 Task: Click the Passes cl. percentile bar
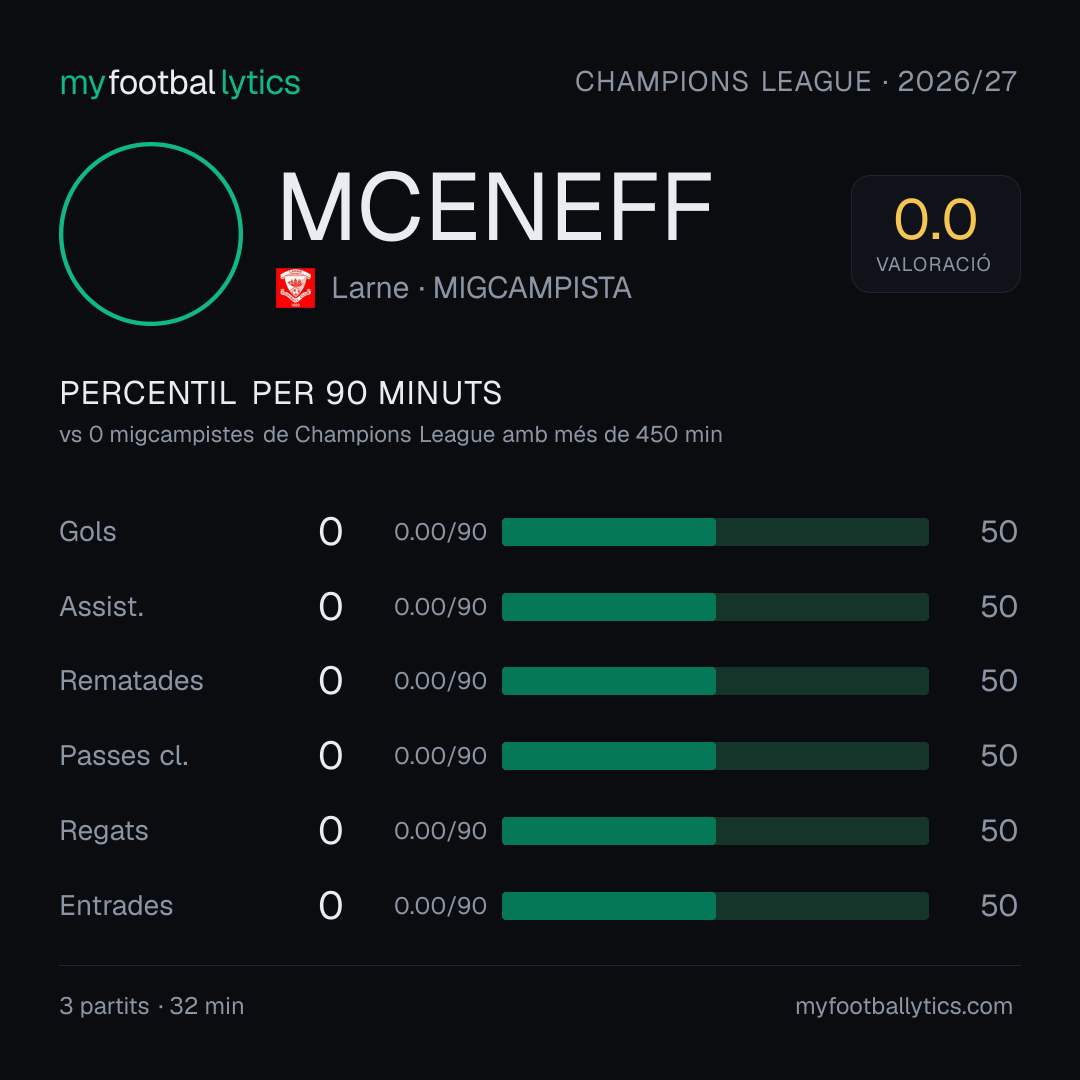point(715,756)
